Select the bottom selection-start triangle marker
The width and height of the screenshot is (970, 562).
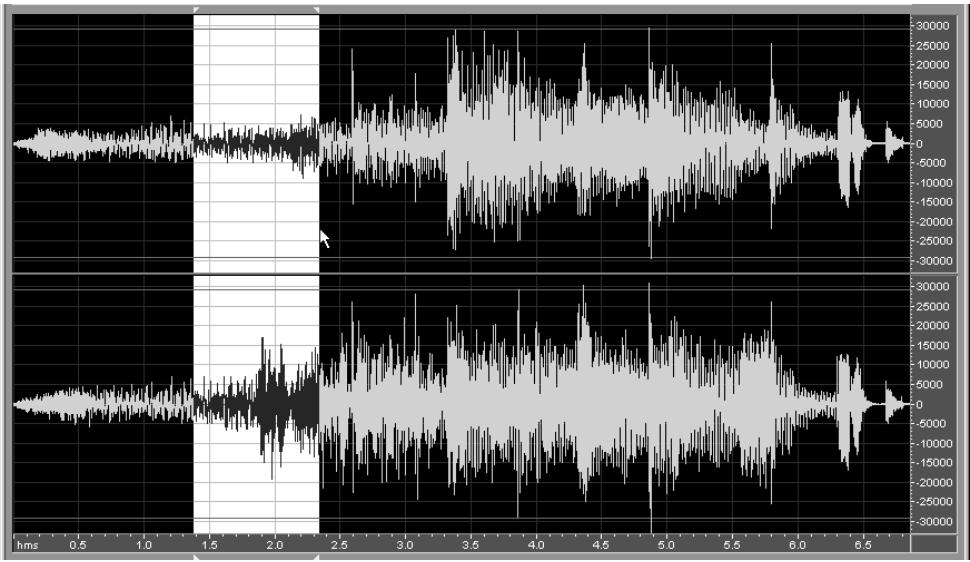coord(196,558)
